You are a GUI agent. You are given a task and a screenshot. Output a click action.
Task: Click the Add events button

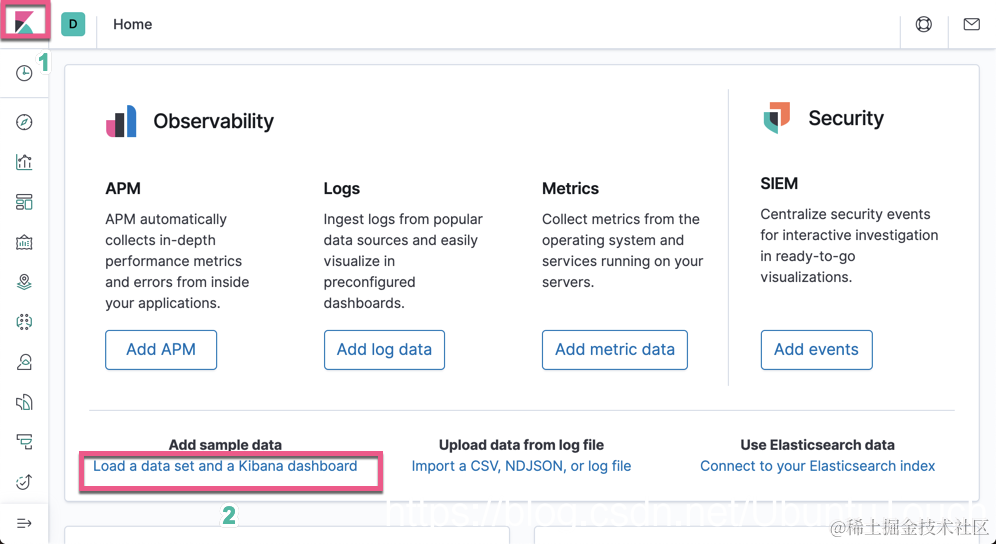point(816,350)
